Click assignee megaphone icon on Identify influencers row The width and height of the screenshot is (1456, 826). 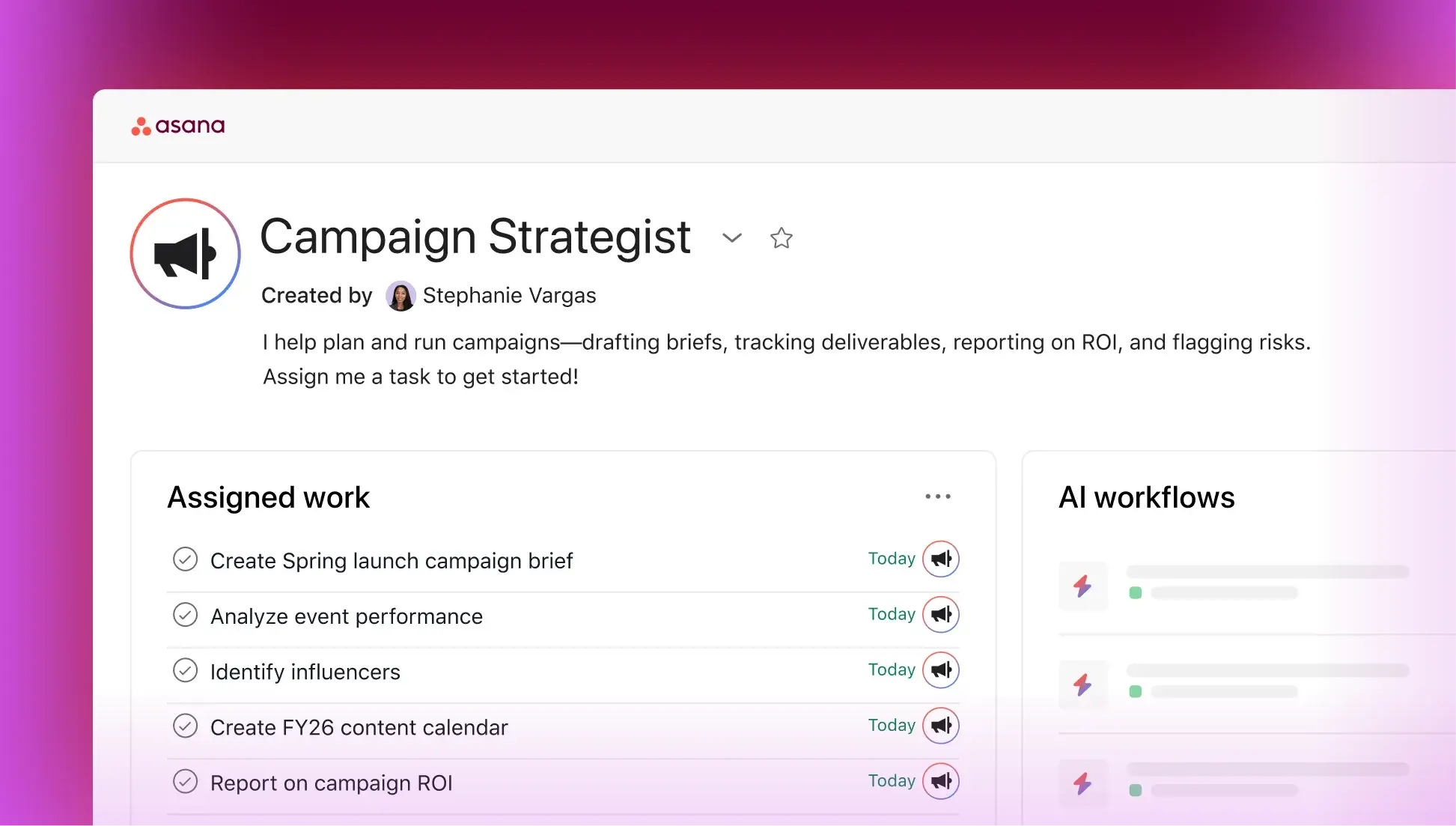941,669
